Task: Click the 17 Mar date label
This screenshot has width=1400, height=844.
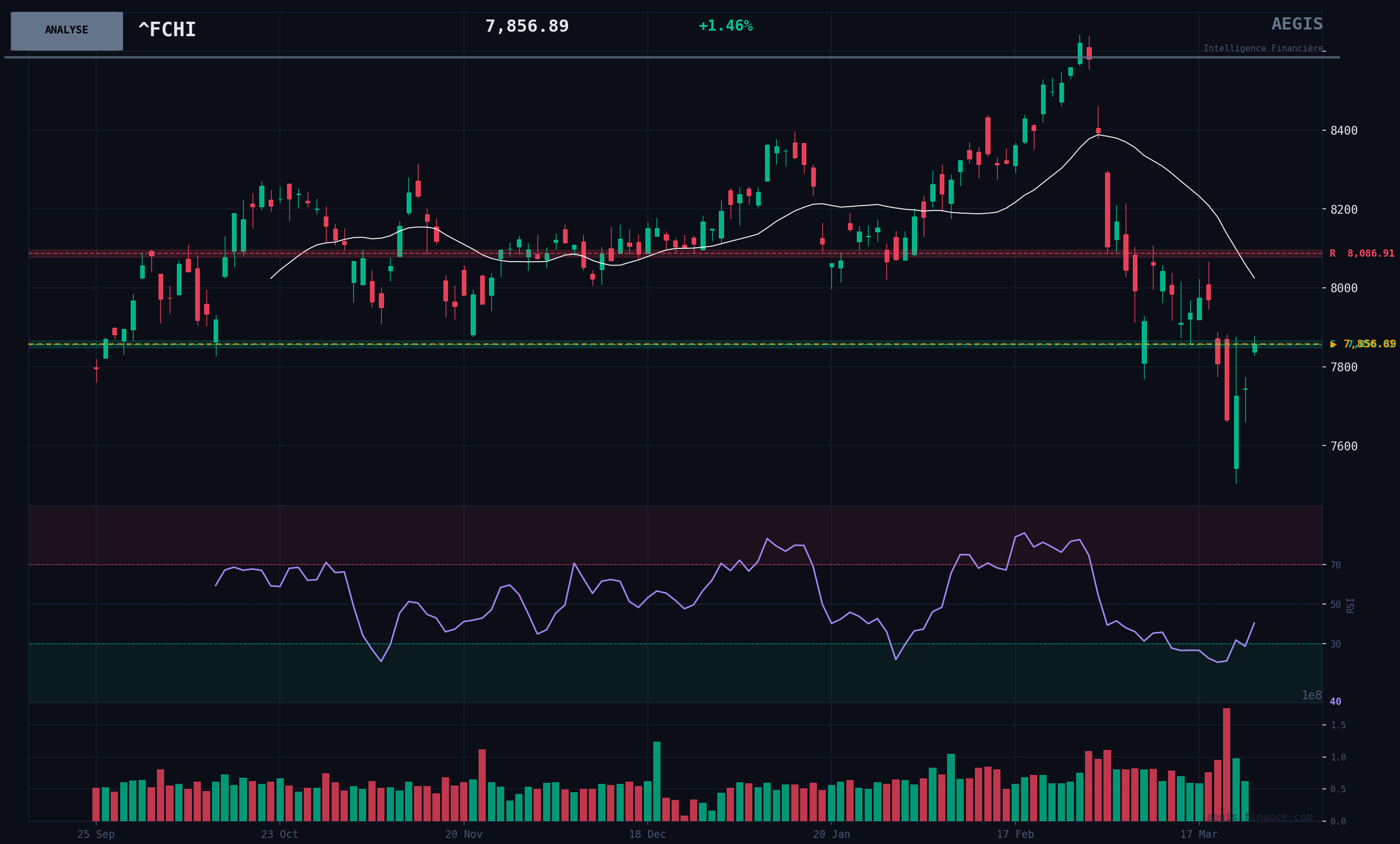Action: pos(1199,835)
